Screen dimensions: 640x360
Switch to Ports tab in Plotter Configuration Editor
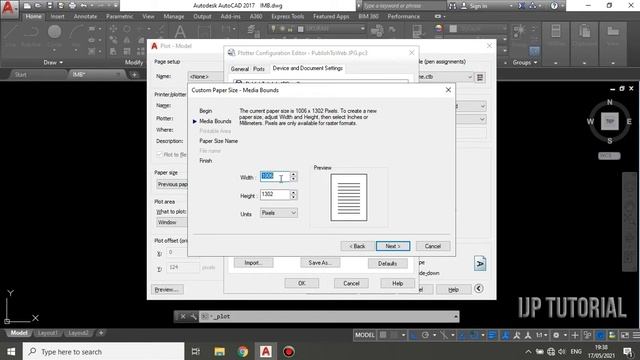coord(259,69)
